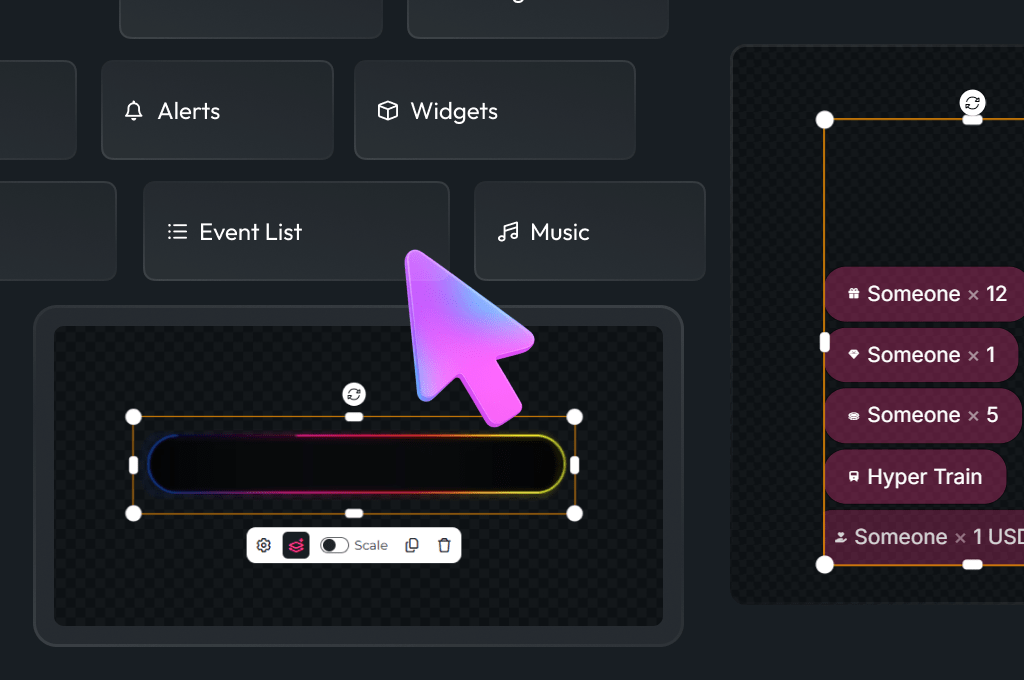Select the rainbow gradient progress bar

(x=356, y=464)
